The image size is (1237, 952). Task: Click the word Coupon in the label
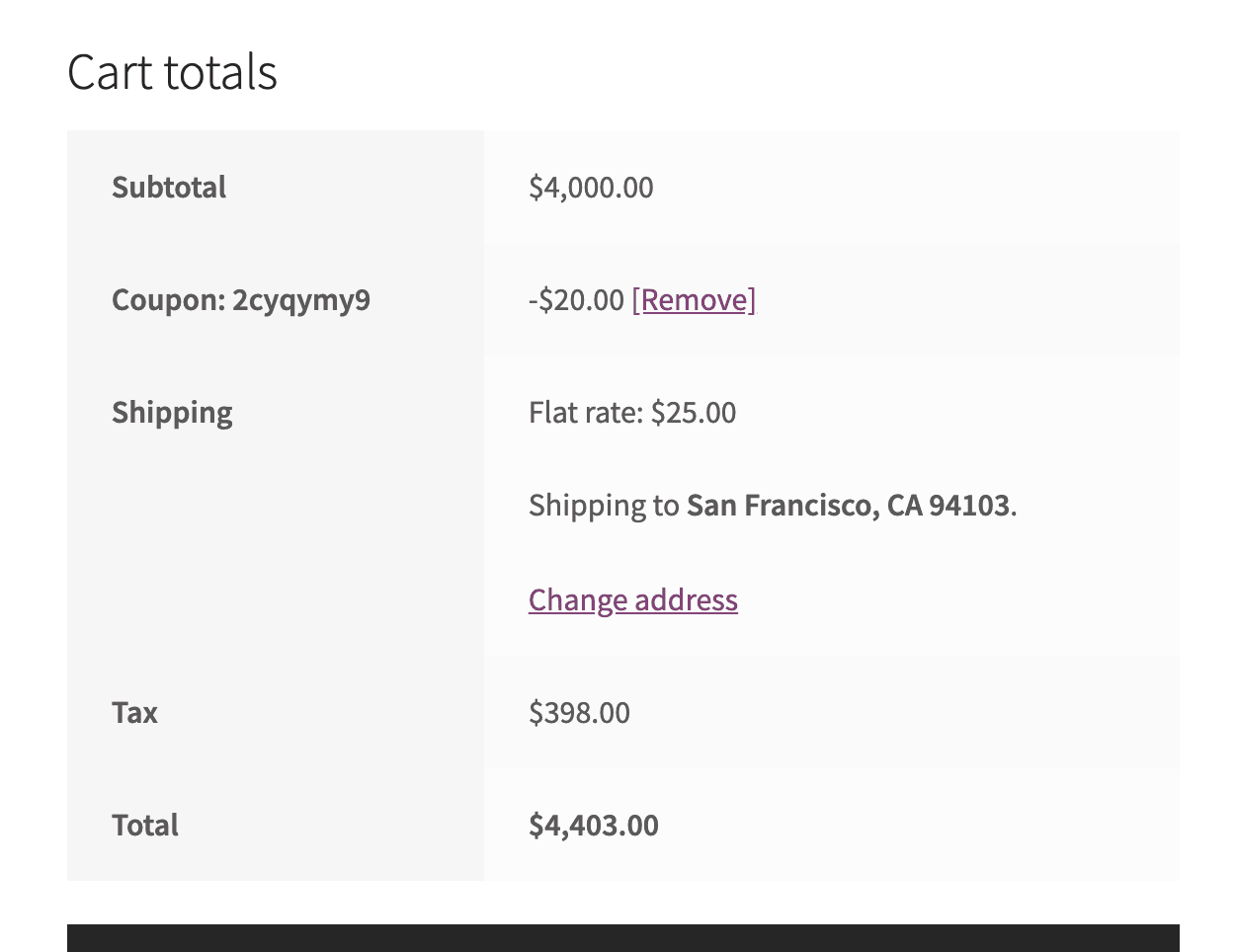(x=164, y=300)
